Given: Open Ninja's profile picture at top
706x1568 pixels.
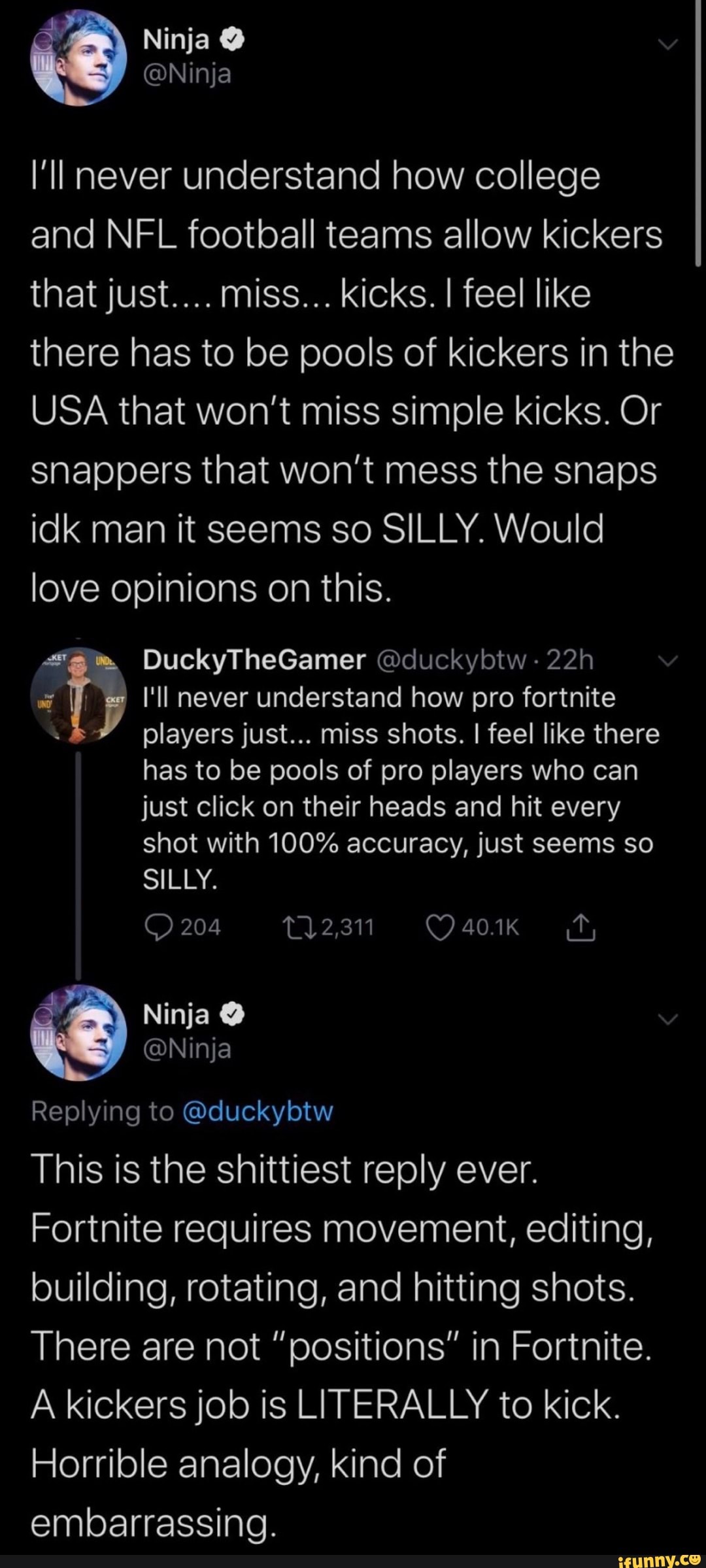Looking at the screenshot, I should [79, 58].
